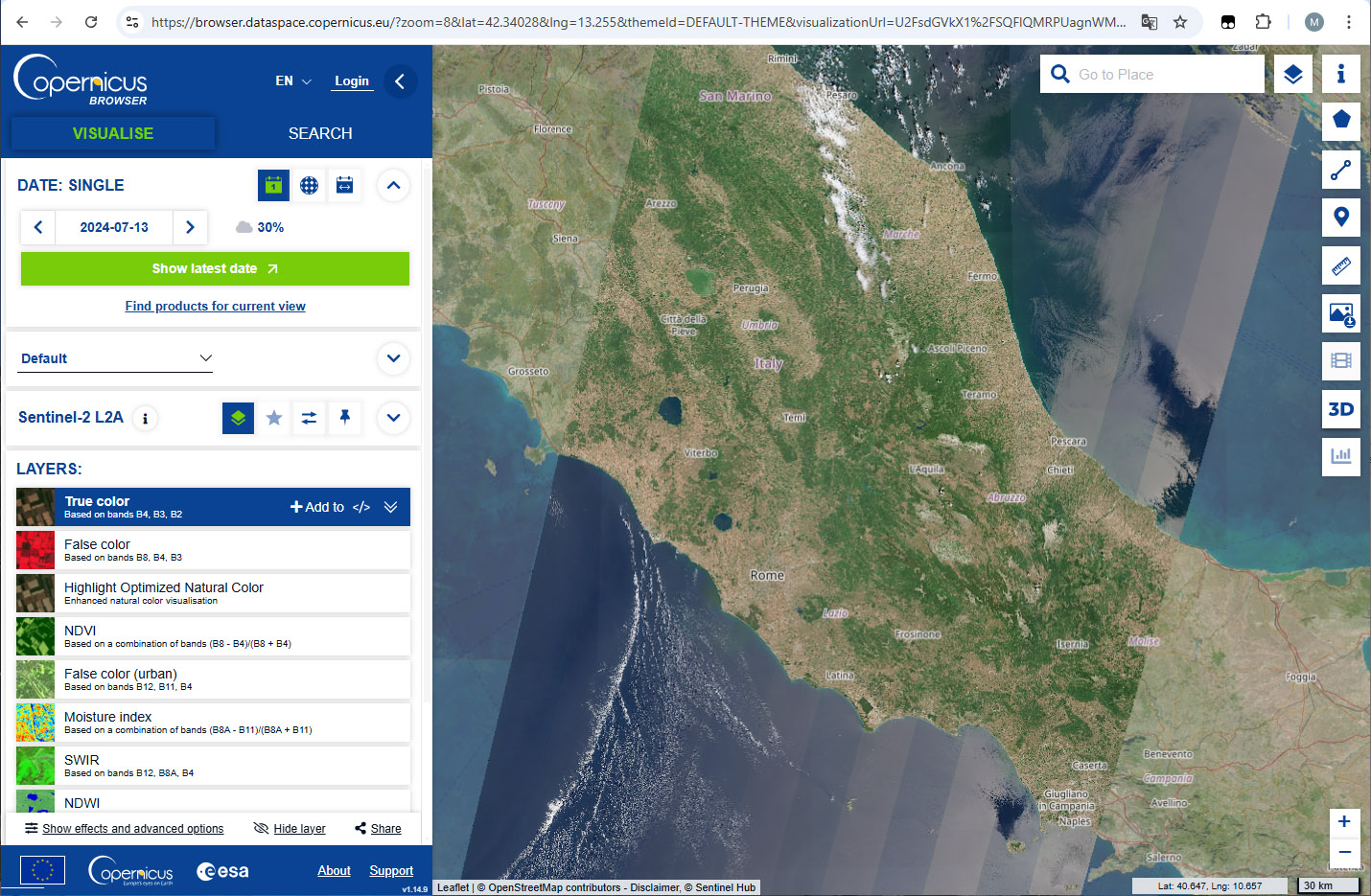This screenshot has width=1371, height=896.
Task: Click the NDVI layer thumbnail
Action: pyautogui.click(x=35, y=636)
